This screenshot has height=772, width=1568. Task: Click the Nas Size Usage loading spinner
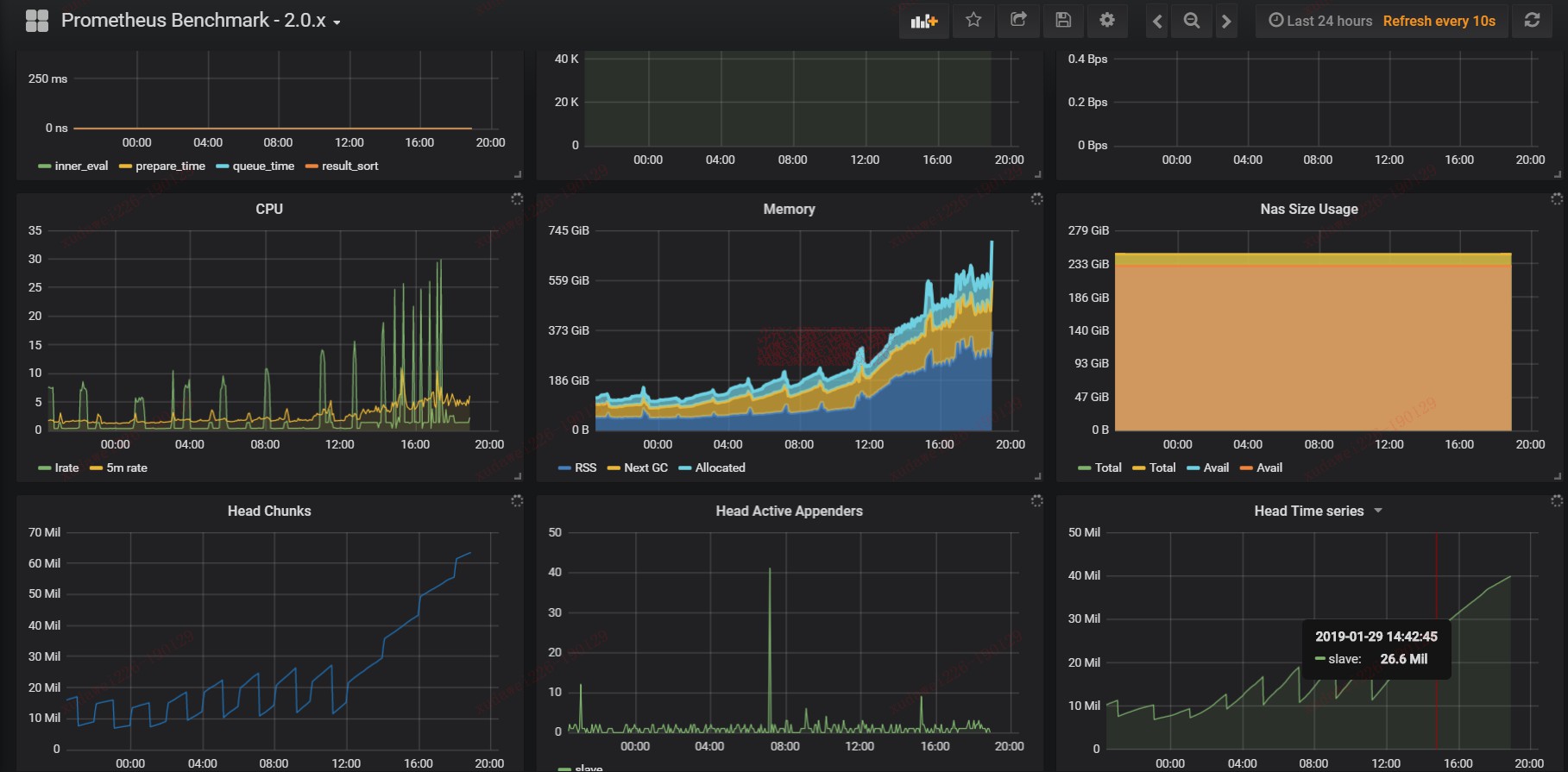point(1557,198)
